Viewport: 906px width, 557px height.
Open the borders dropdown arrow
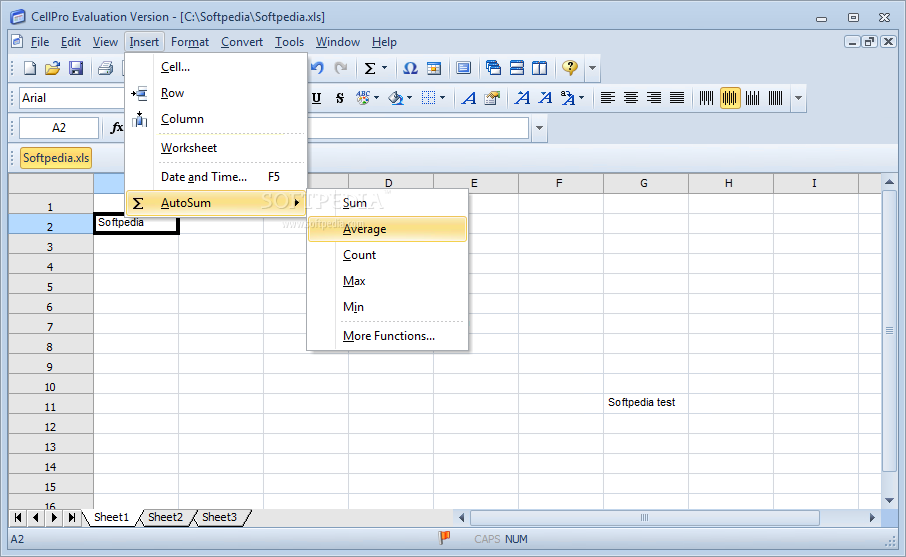coord(443,98)
